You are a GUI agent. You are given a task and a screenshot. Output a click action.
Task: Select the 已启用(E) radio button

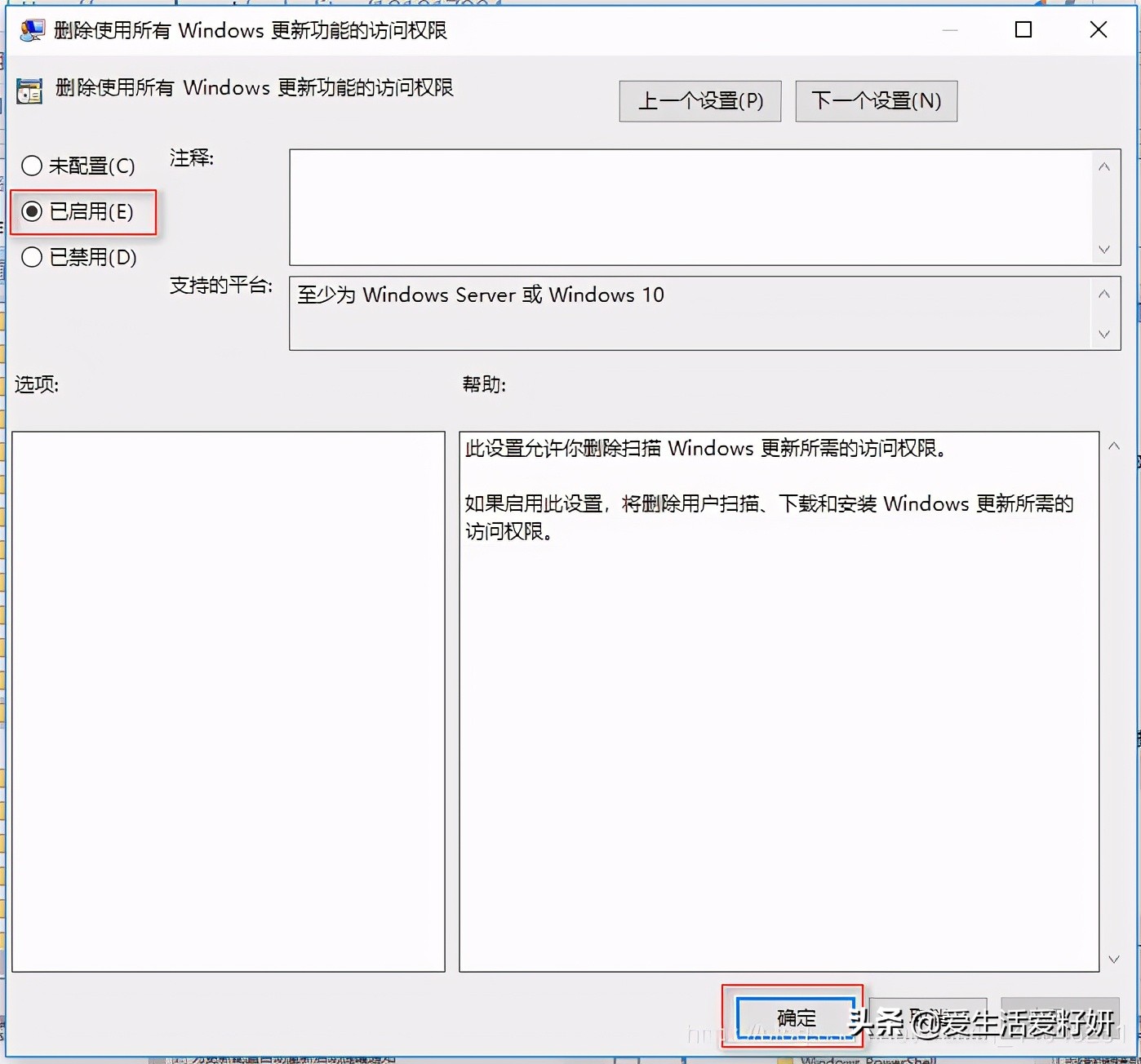(x=78, y=212)
